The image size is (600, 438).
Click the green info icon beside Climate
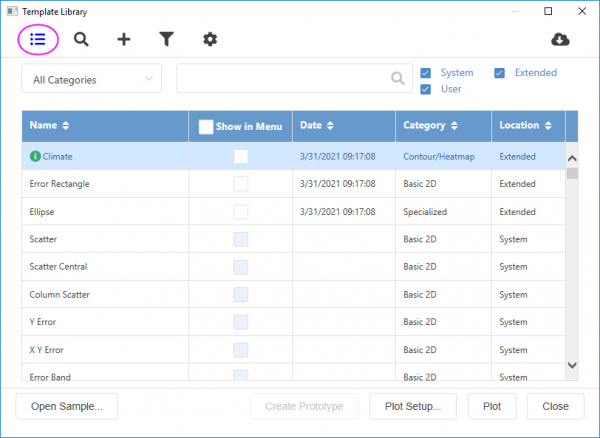tap(35, 157)
